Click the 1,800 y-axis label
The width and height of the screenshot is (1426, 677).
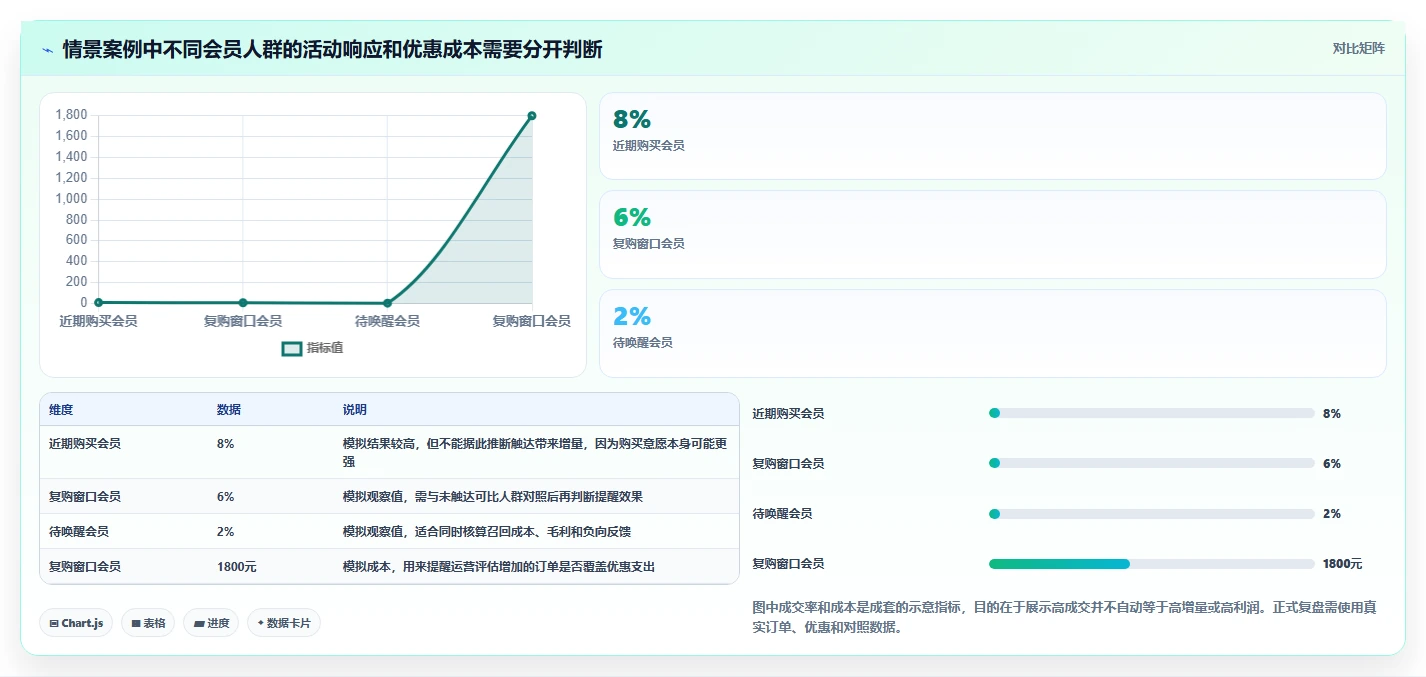tap(71, 115)
